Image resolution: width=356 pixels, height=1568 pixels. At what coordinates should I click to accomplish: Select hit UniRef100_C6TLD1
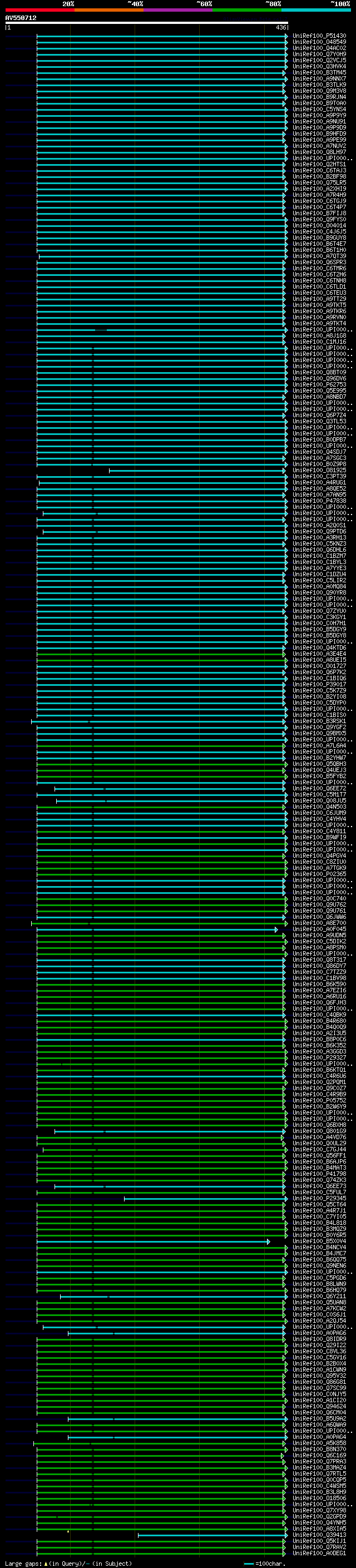click(319, 286)
